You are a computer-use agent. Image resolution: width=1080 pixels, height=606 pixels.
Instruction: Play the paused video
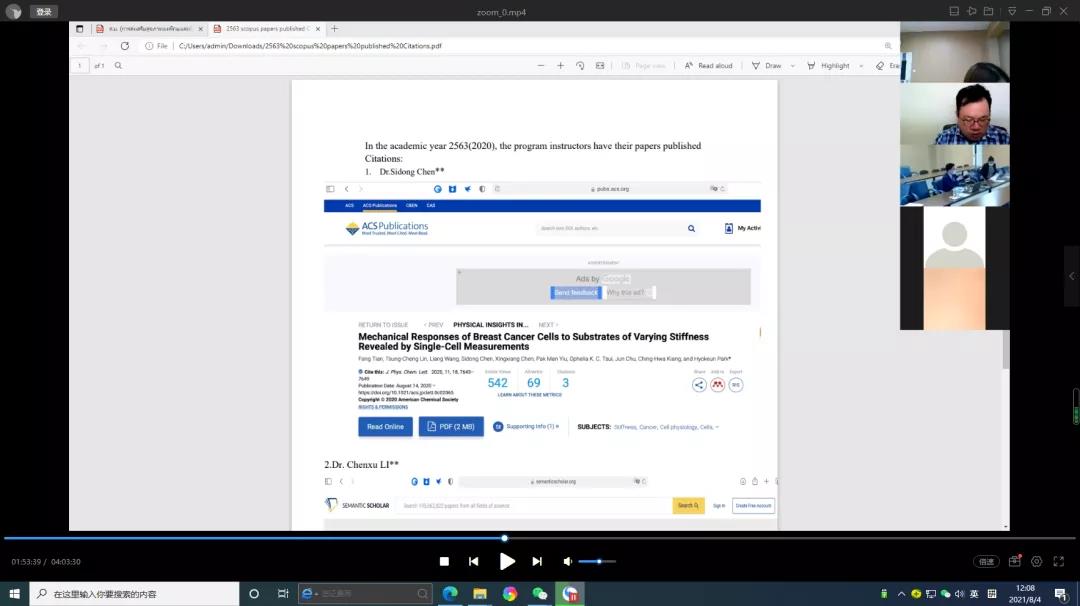(507, 561)
